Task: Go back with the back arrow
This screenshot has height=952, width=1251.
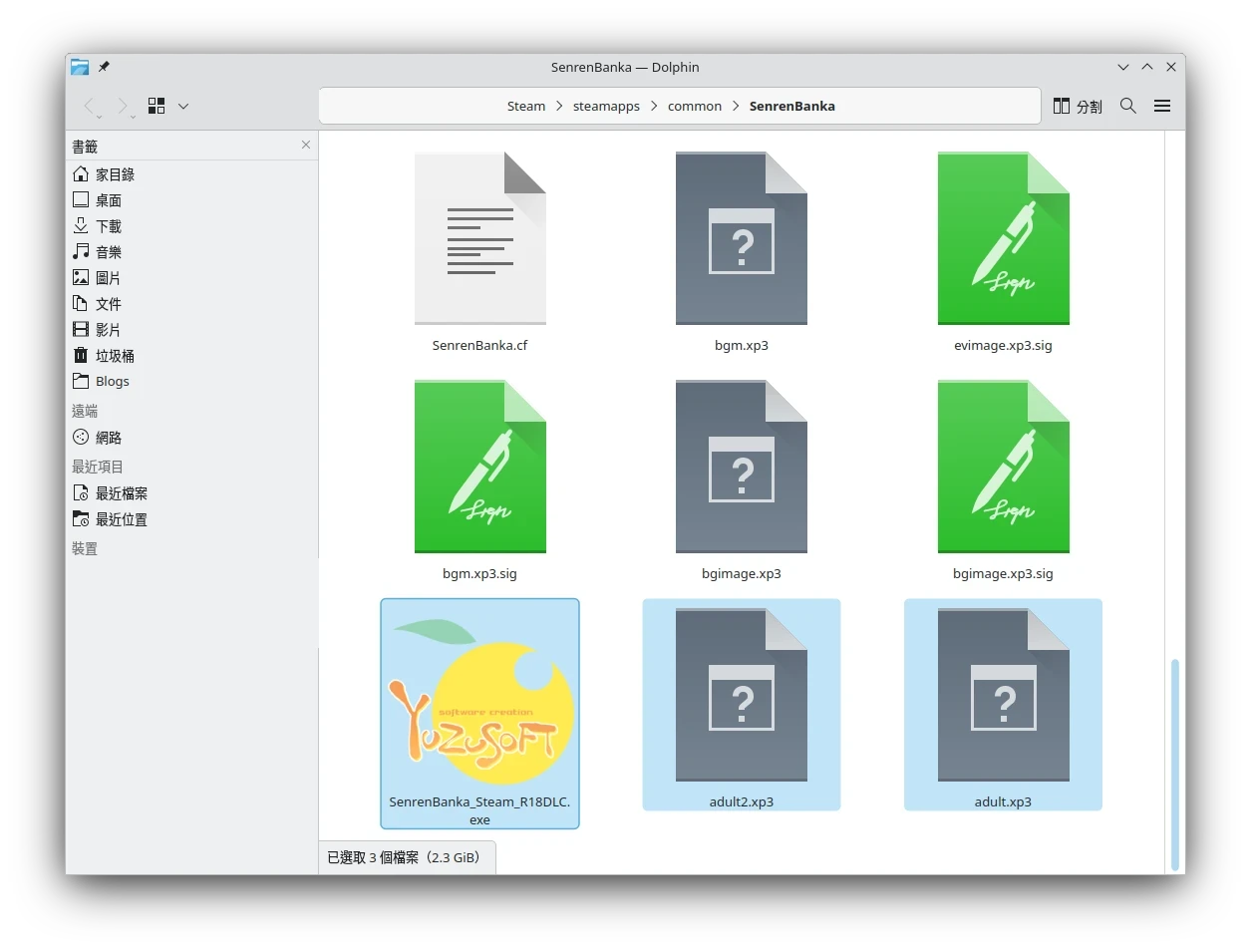Action: pyautogui.click(x=90, y=106)
